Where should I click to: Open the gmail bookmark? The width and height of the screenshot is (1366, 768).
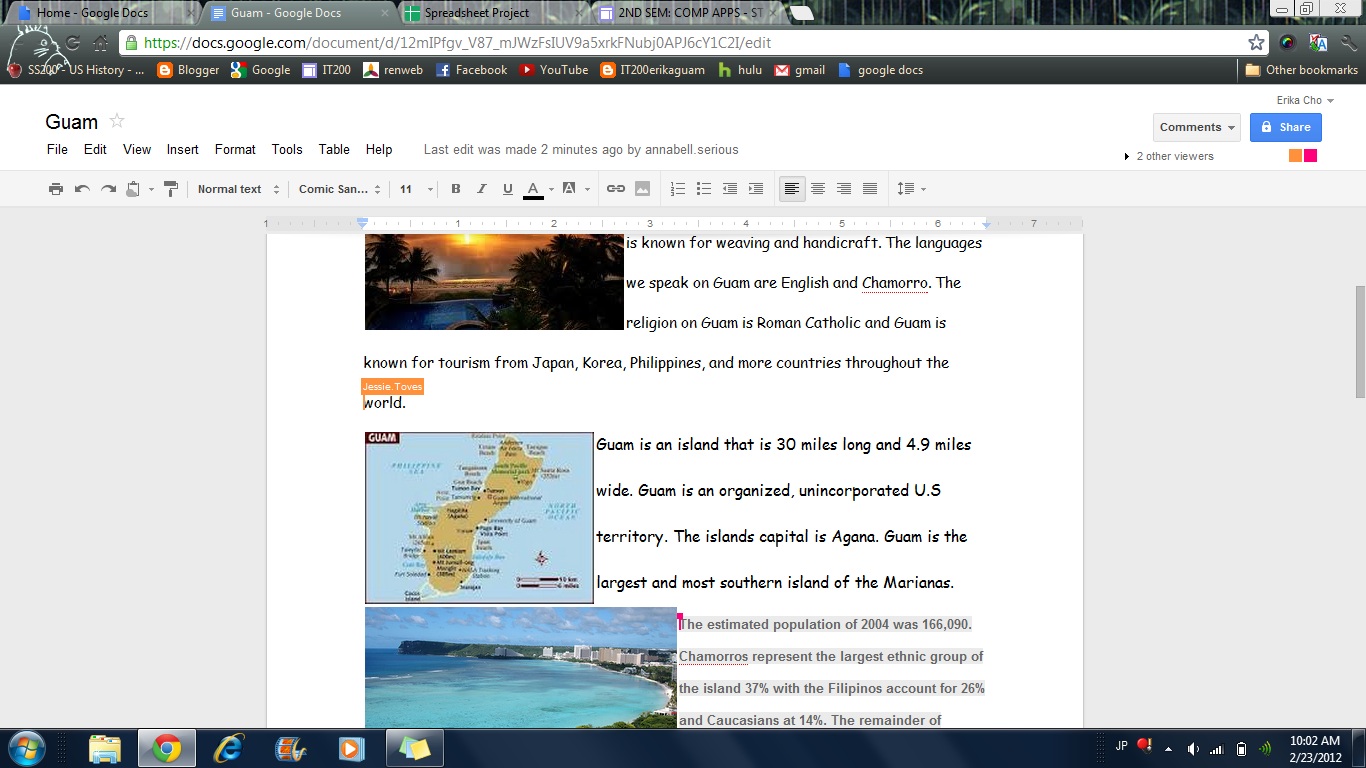(x=800, y=70)
